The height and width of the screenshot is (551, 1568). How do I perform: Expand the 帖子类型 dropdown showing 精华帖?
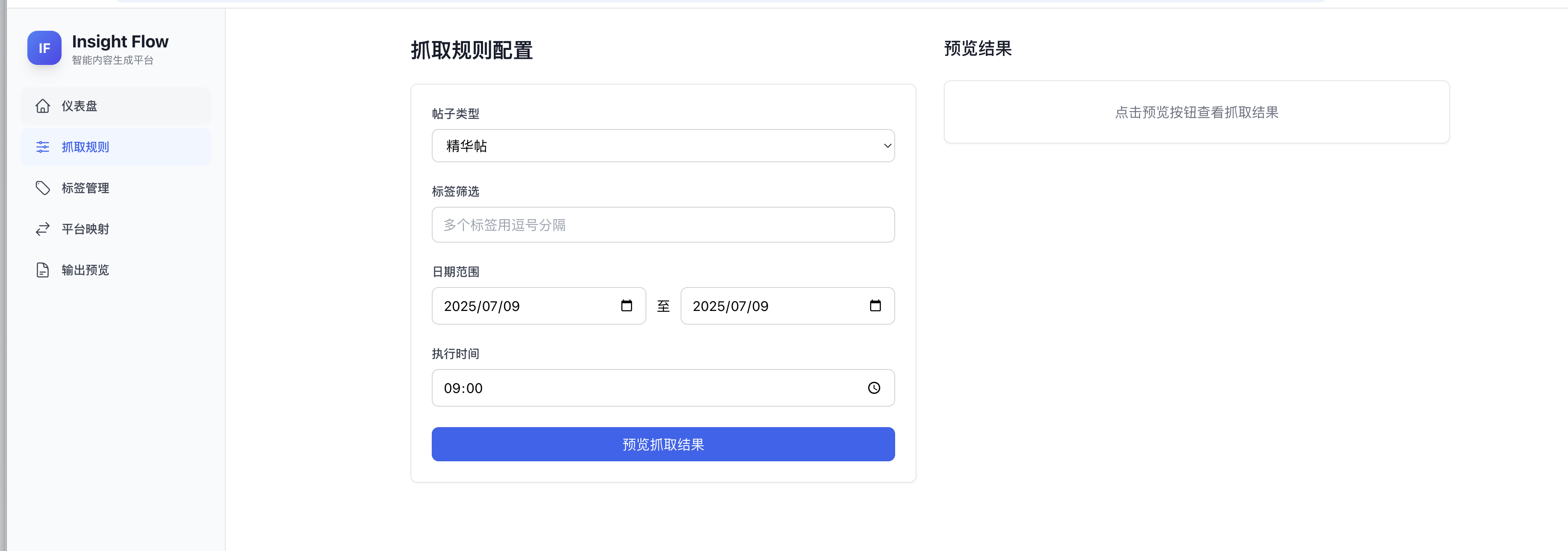click(663, 146)
